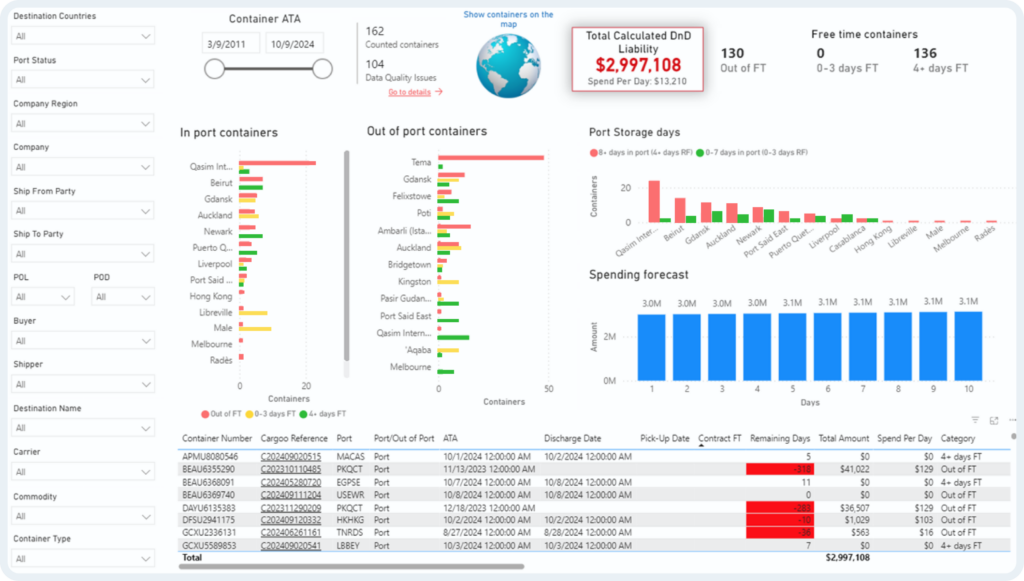
Task: Click the day 10 bar in Spending forecast
Action: (968, 346)
